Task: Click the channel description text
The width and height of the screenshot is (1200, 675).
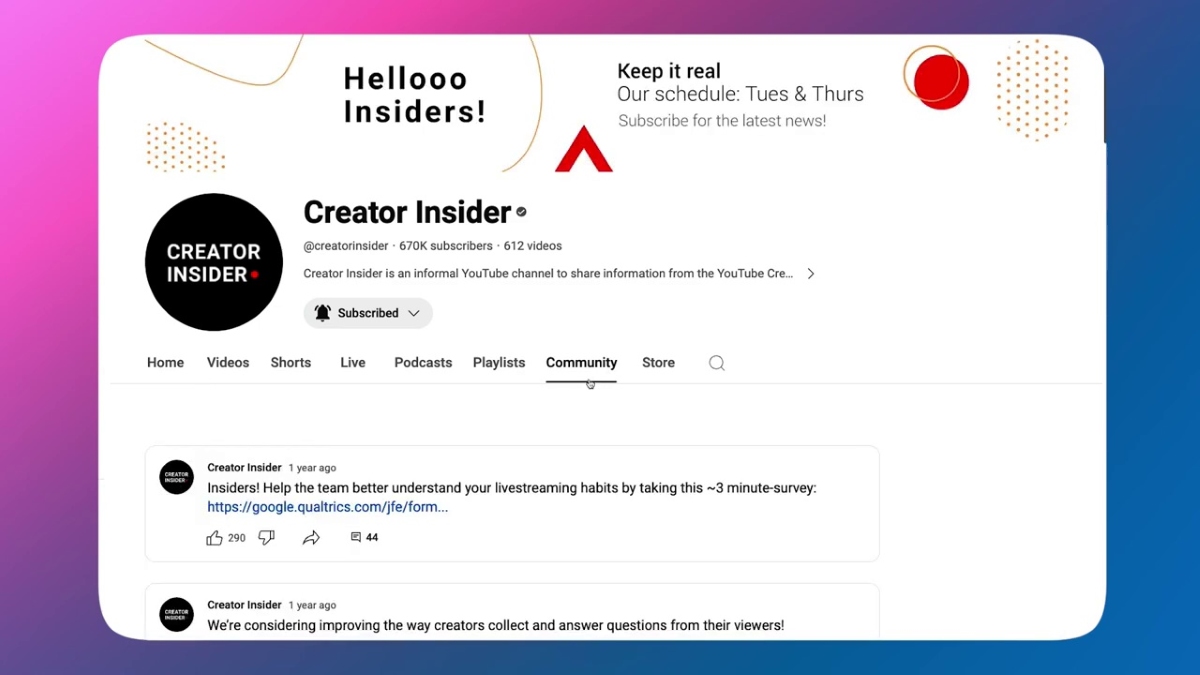Action: pyautogui.click(x=548, y=274)
